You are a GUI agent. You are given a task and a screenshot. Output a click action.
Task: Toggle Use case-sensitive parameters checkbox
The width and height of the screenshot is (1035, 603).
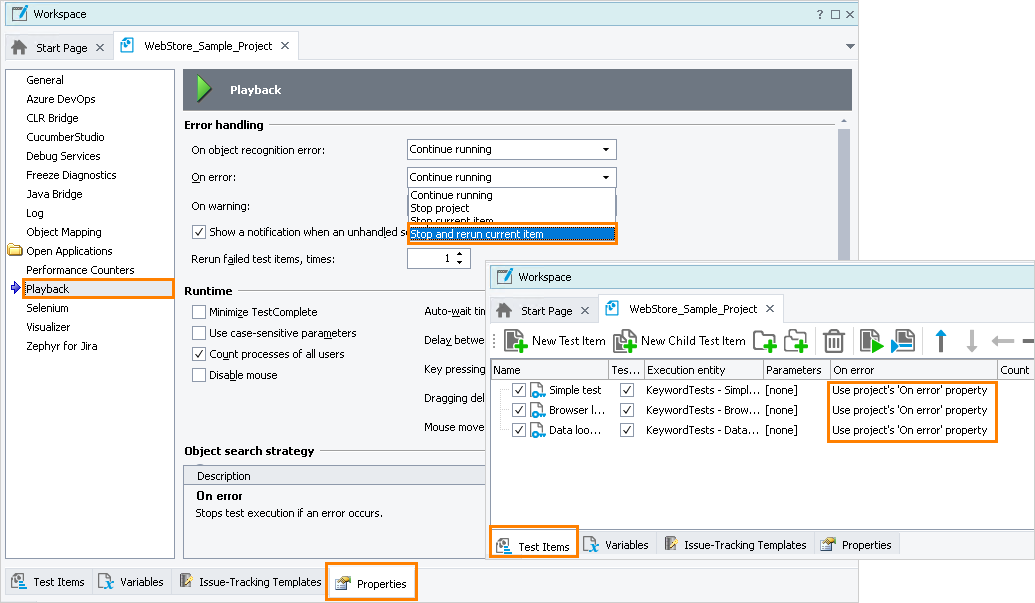point(199,333)
